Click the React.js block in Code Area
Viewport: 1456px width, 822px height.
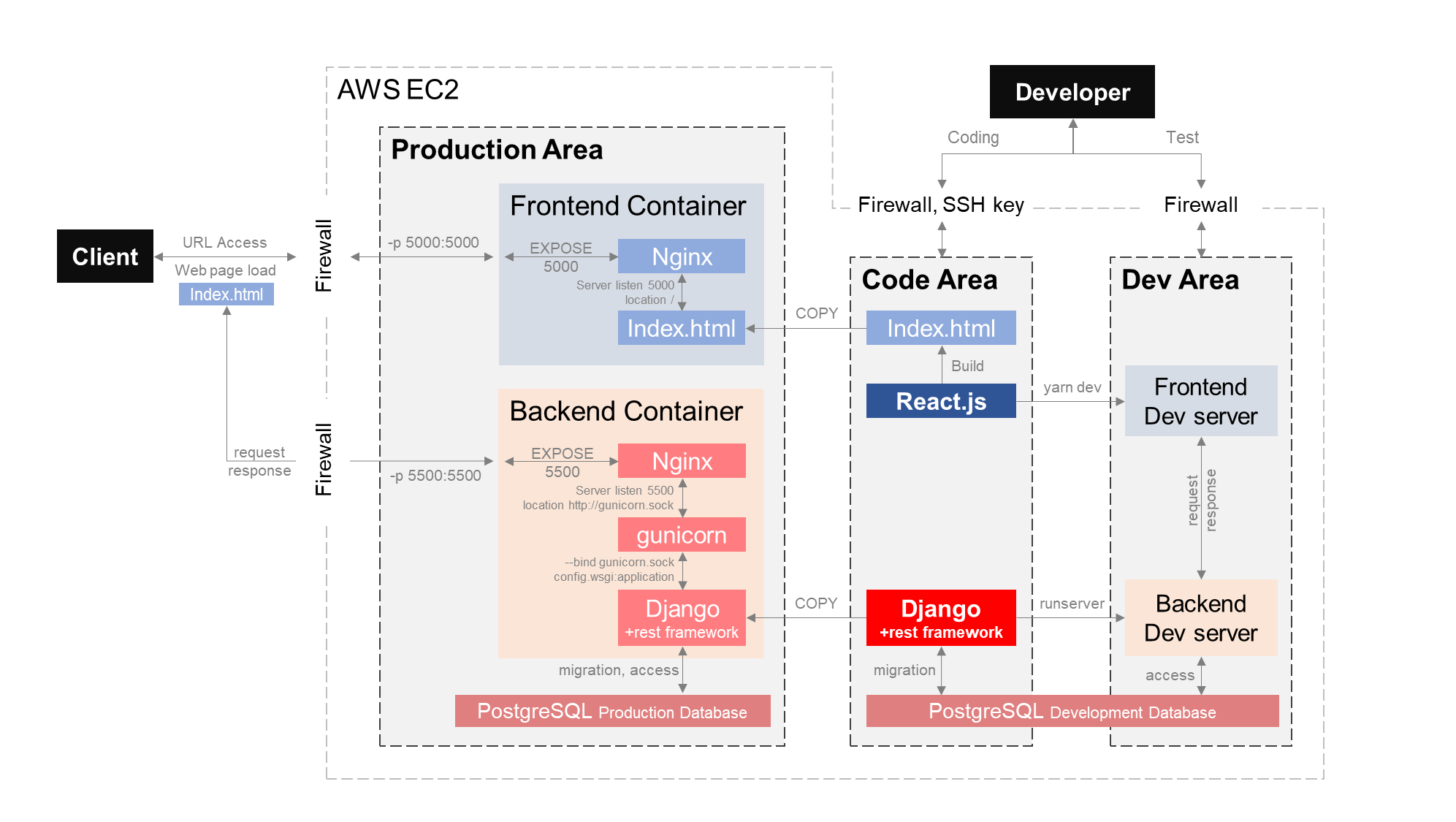click(x=940, y=401)
